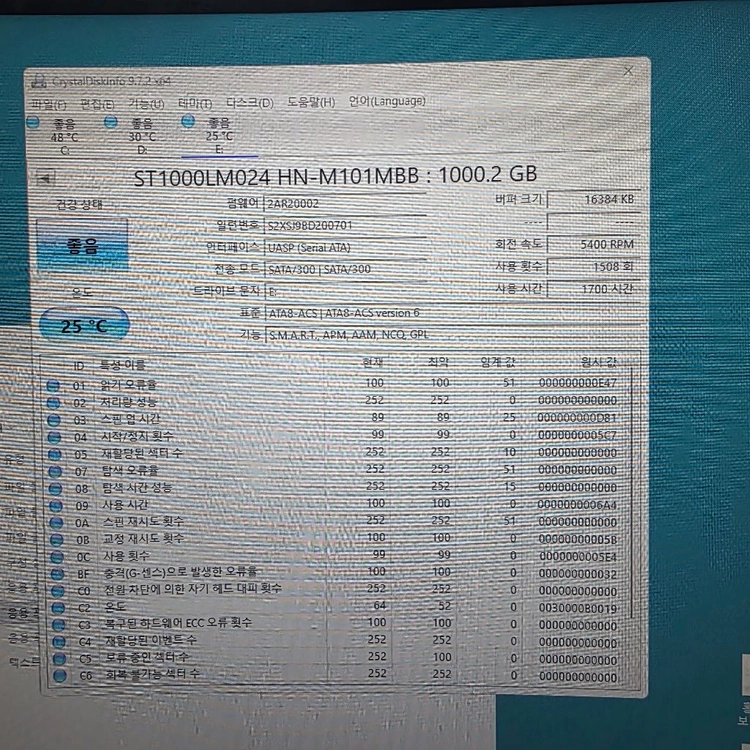
Task: Click the status icon for attribute C6
Action: (x=60, y=676)
